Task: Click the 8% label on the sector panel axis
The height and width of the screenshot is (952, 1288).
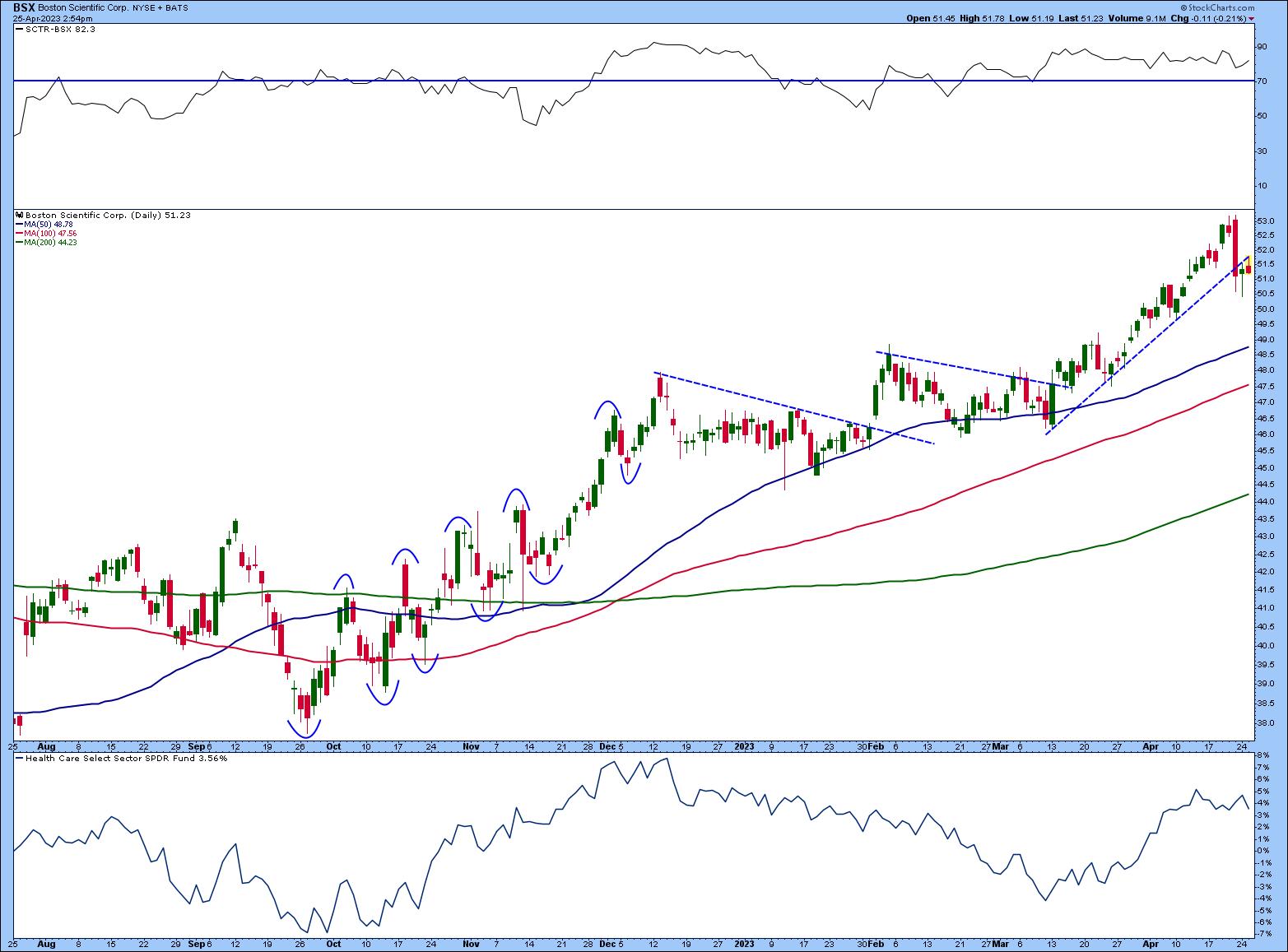Action: coord(1261,755)
